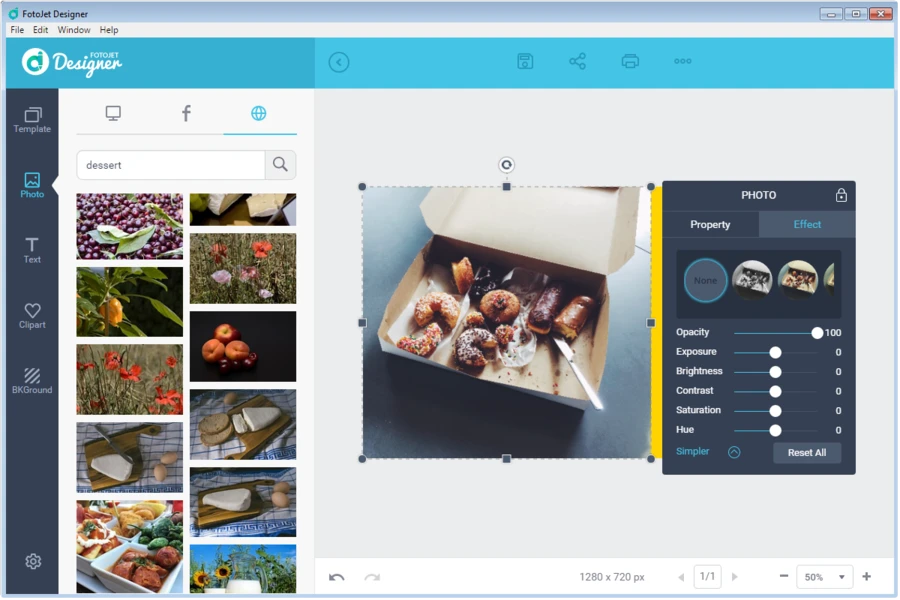Click the back arrow circle icon

pos(339,62)
